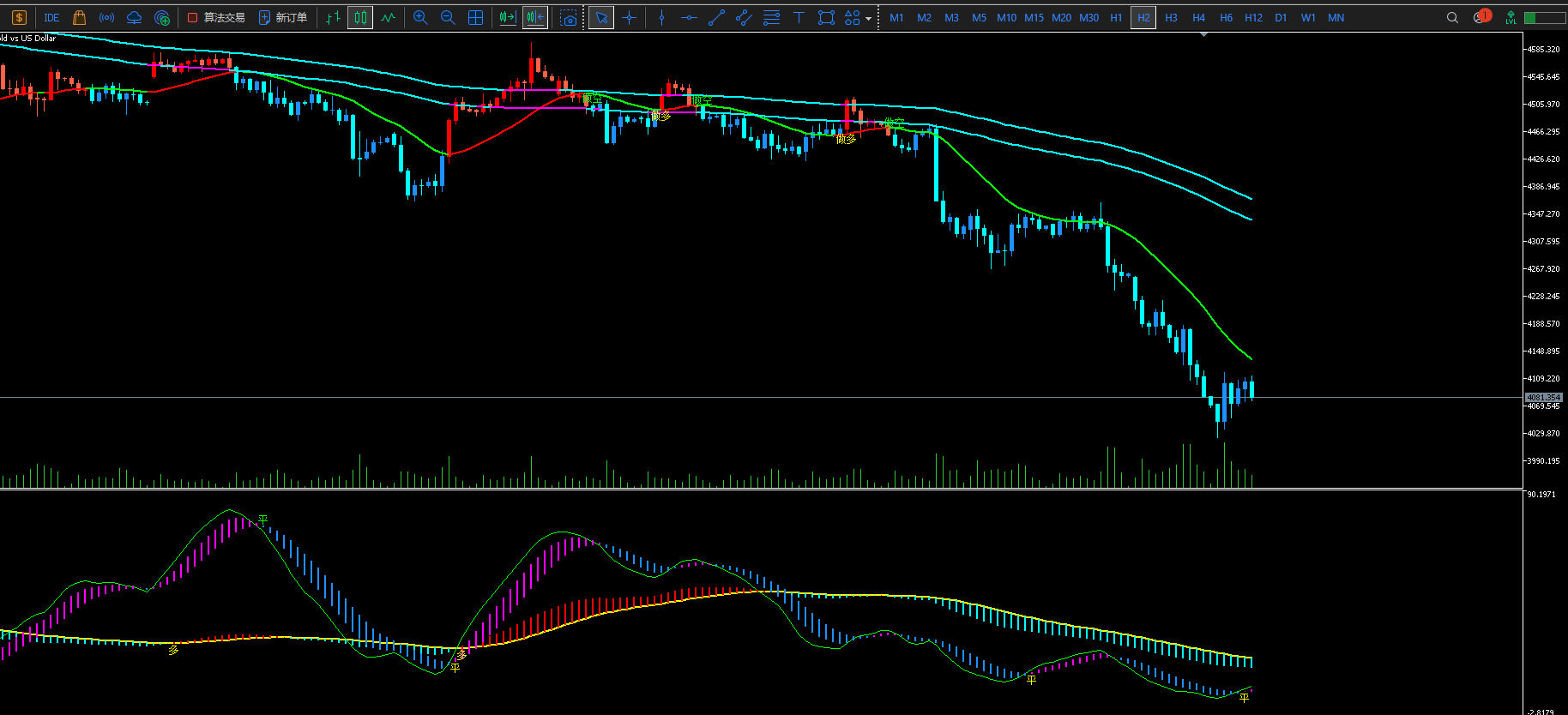The width and height of the screenshot is (1568, 715).
Task: Switch chart to candlesticks
Action: click(360, 17)
